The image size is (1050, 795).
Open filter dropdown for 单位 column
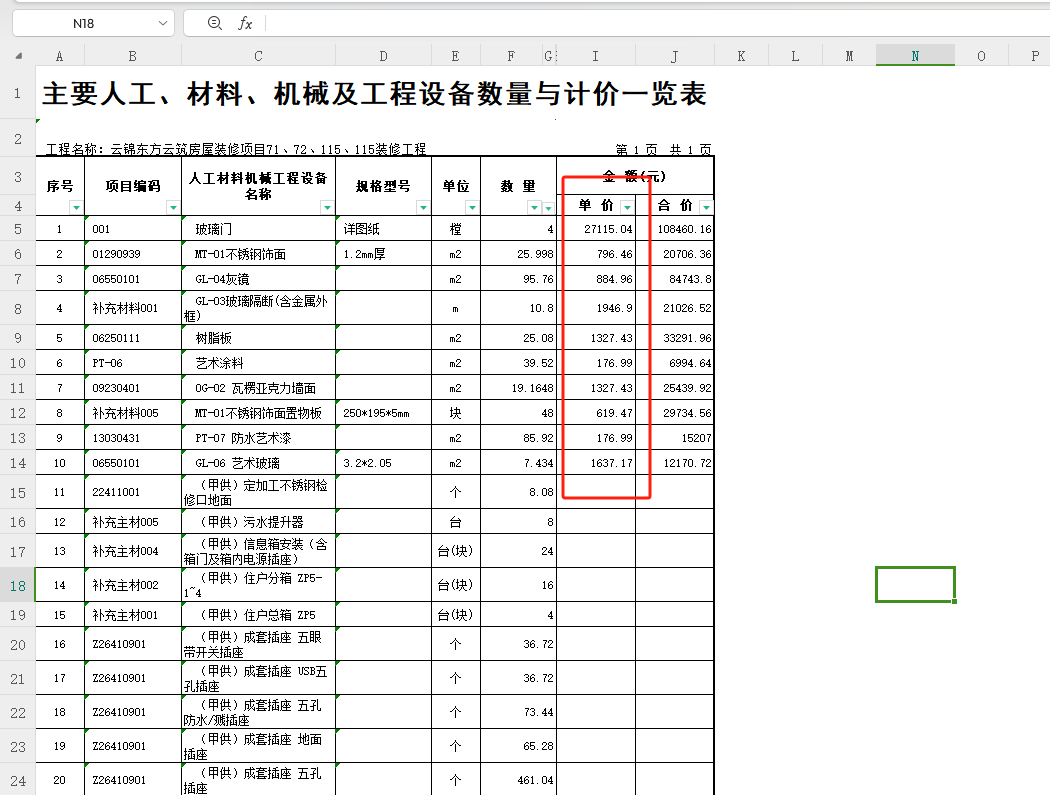point(472,208)
